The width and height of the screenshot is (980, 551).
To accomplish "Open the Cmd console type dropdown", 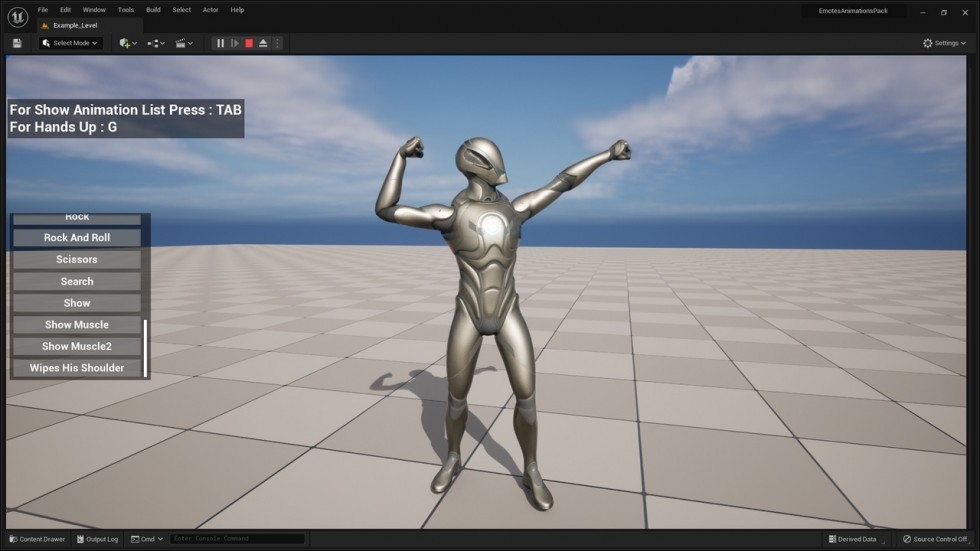I will pos(147,539).
